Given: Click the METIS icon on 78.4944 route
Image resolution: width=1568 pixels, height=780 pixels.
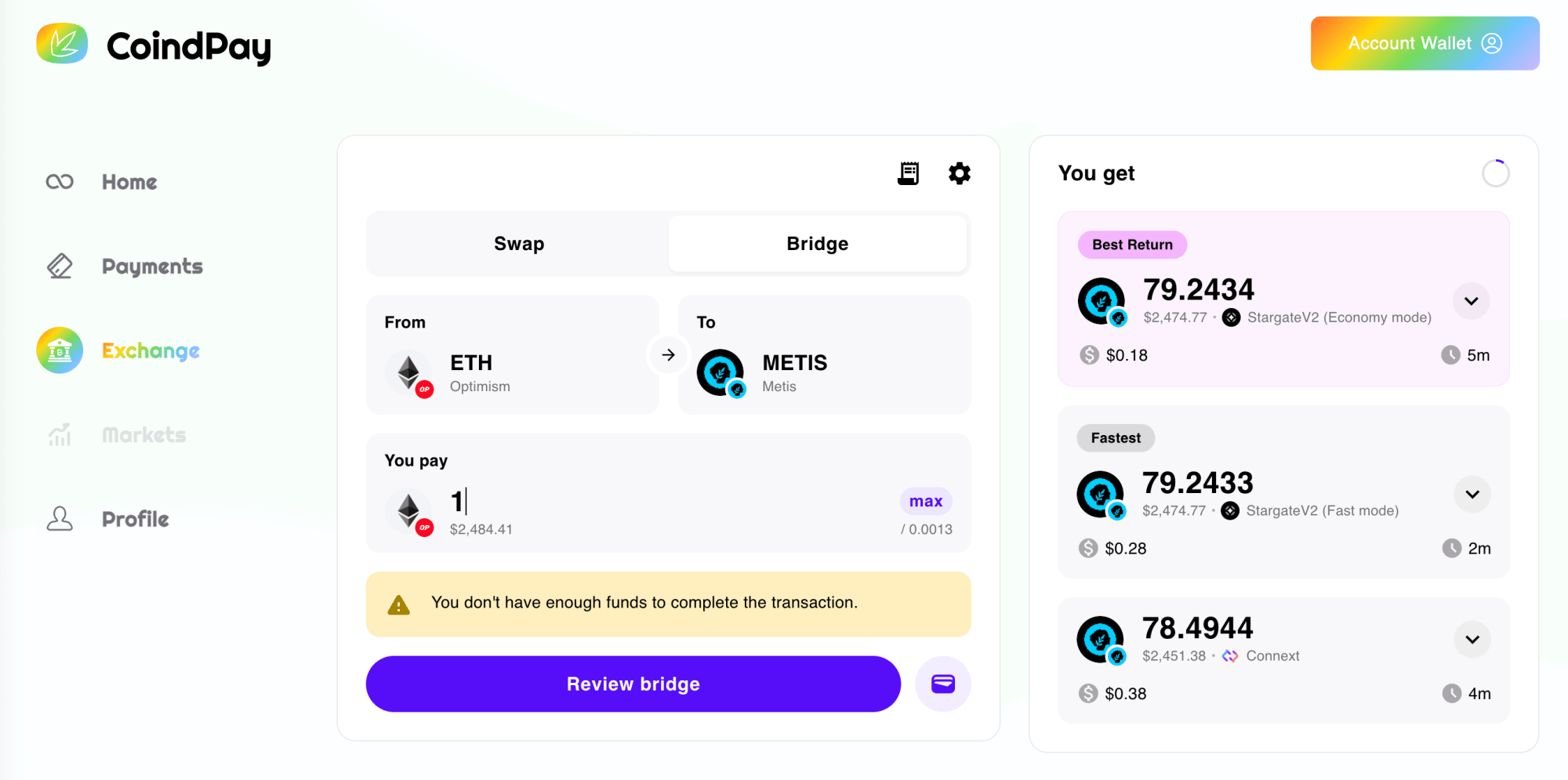Looking at the screenshot, I should 1100,640.
